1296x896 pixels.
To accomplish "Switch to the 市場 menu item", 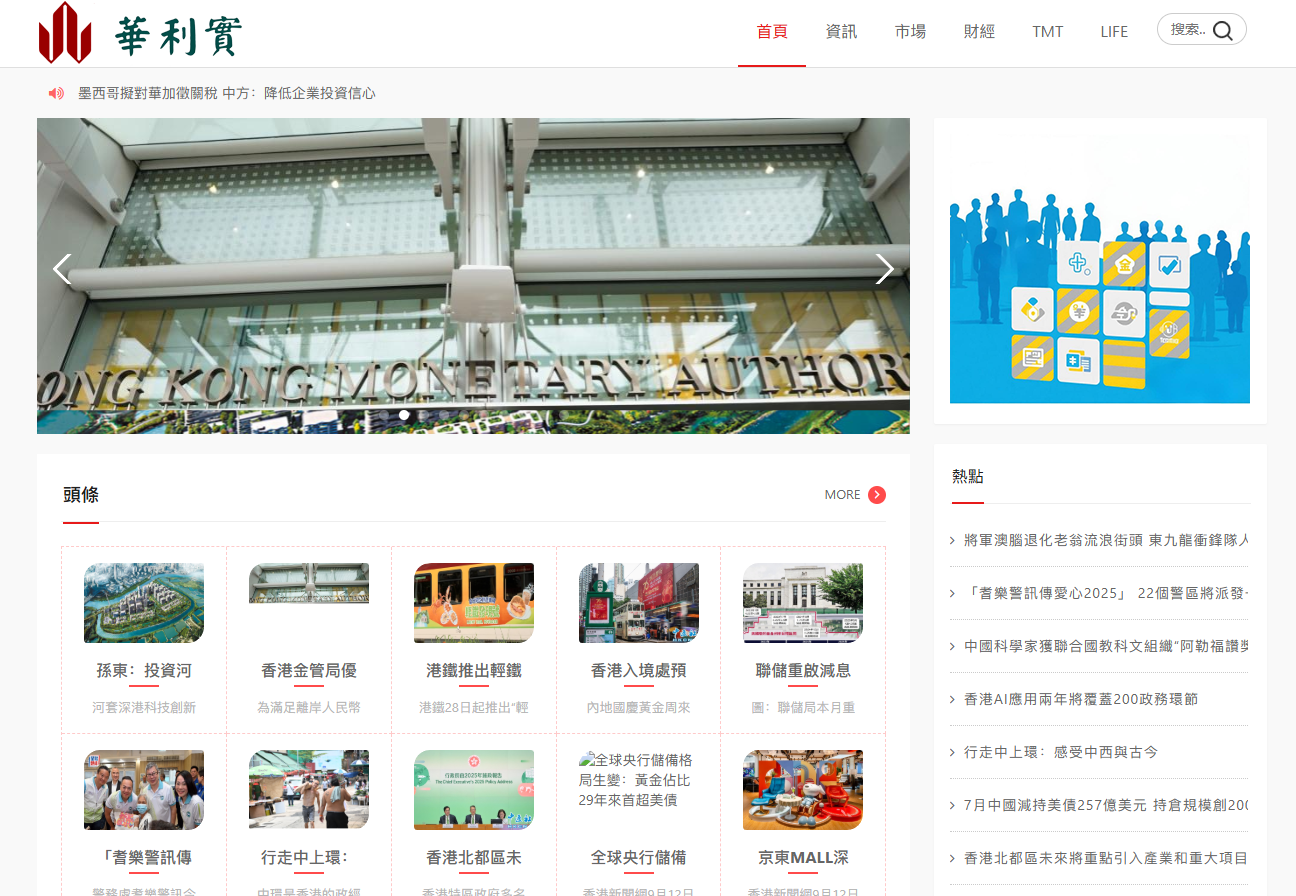I will [910, 32].
